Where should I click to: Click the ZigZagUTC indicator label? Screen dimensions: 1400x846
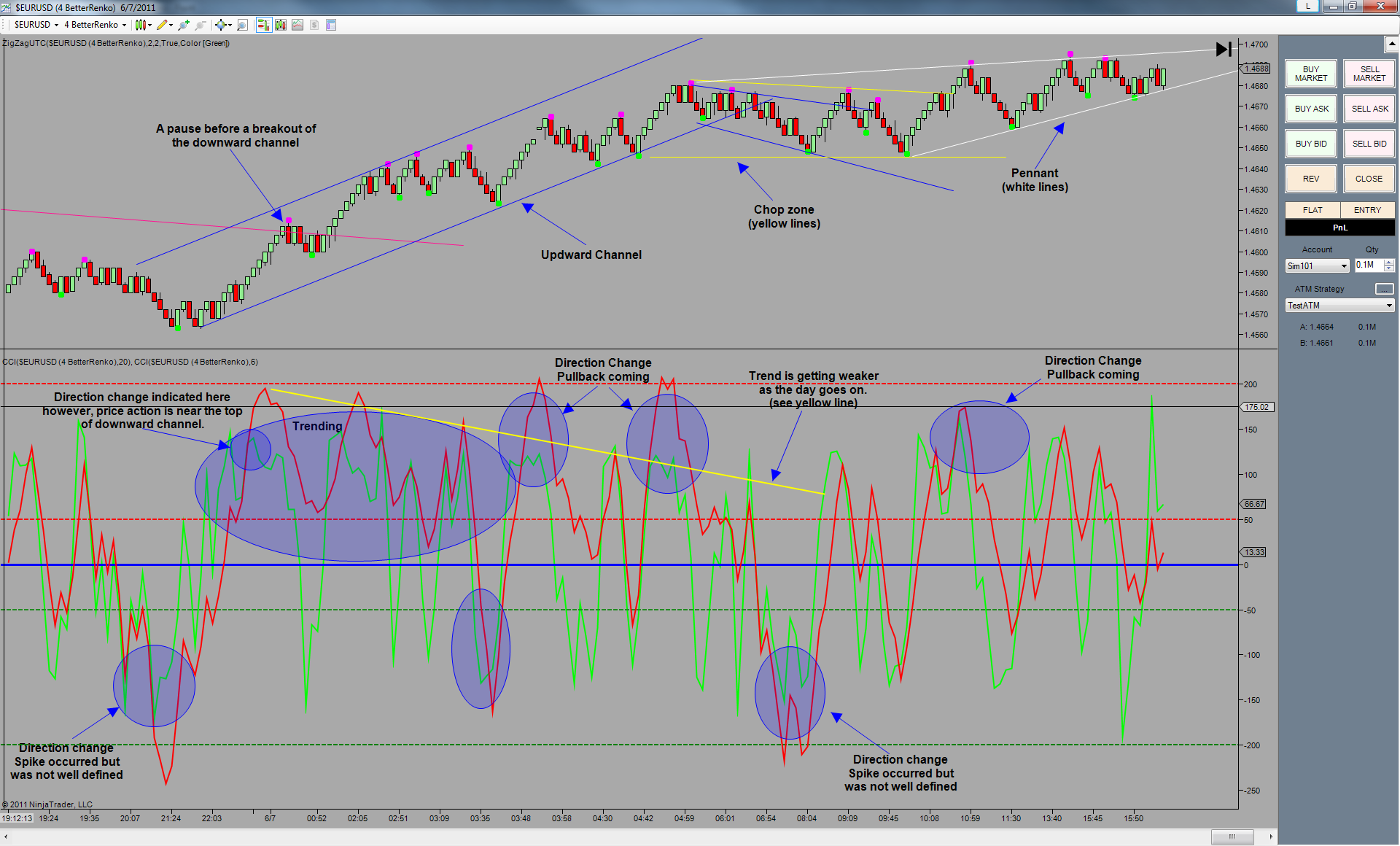pos(116,43)
